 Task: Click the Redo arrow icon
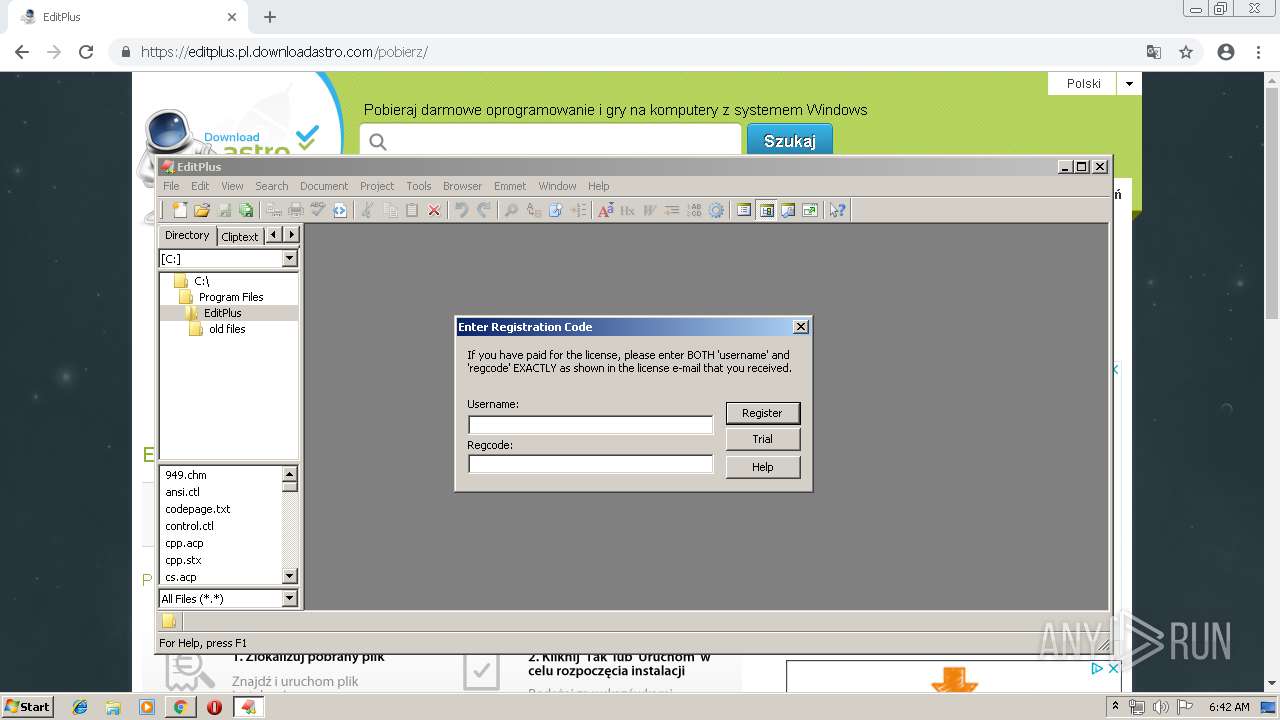pos(484,210)
